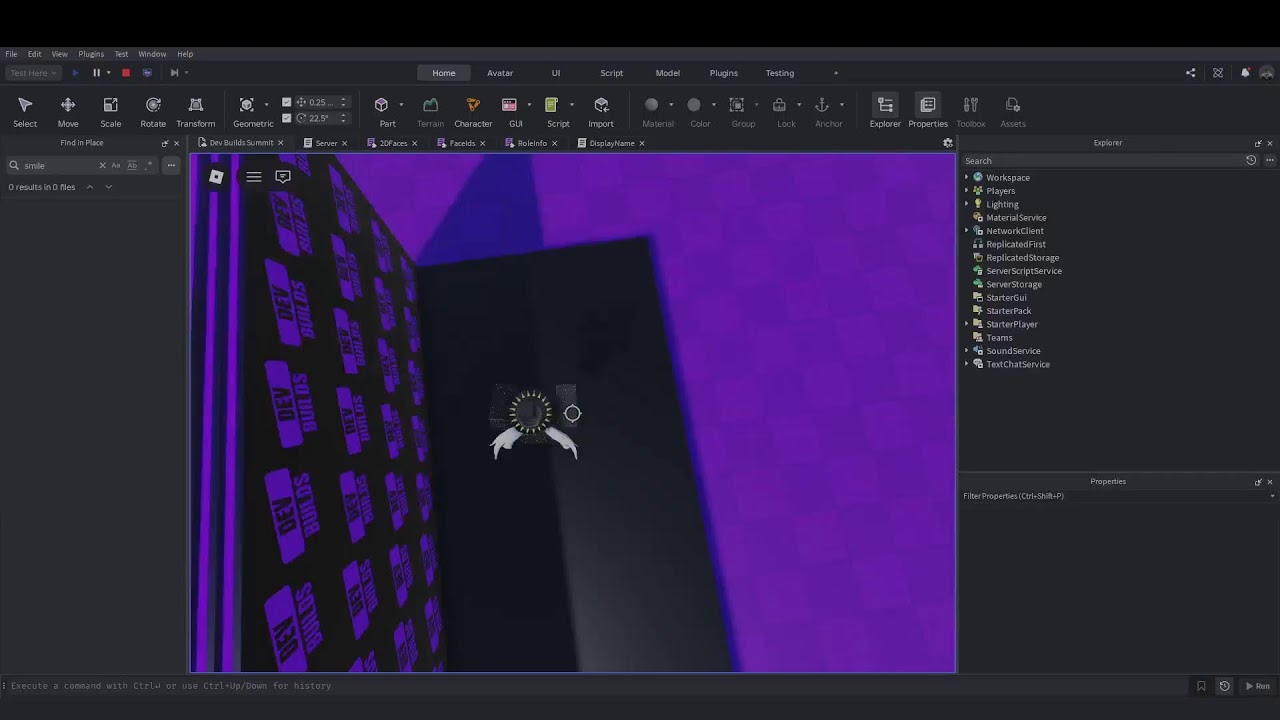The height and width of the screenshot is (720, 1280).
Task: Activate the Transform tool
Action: [196, 111]
